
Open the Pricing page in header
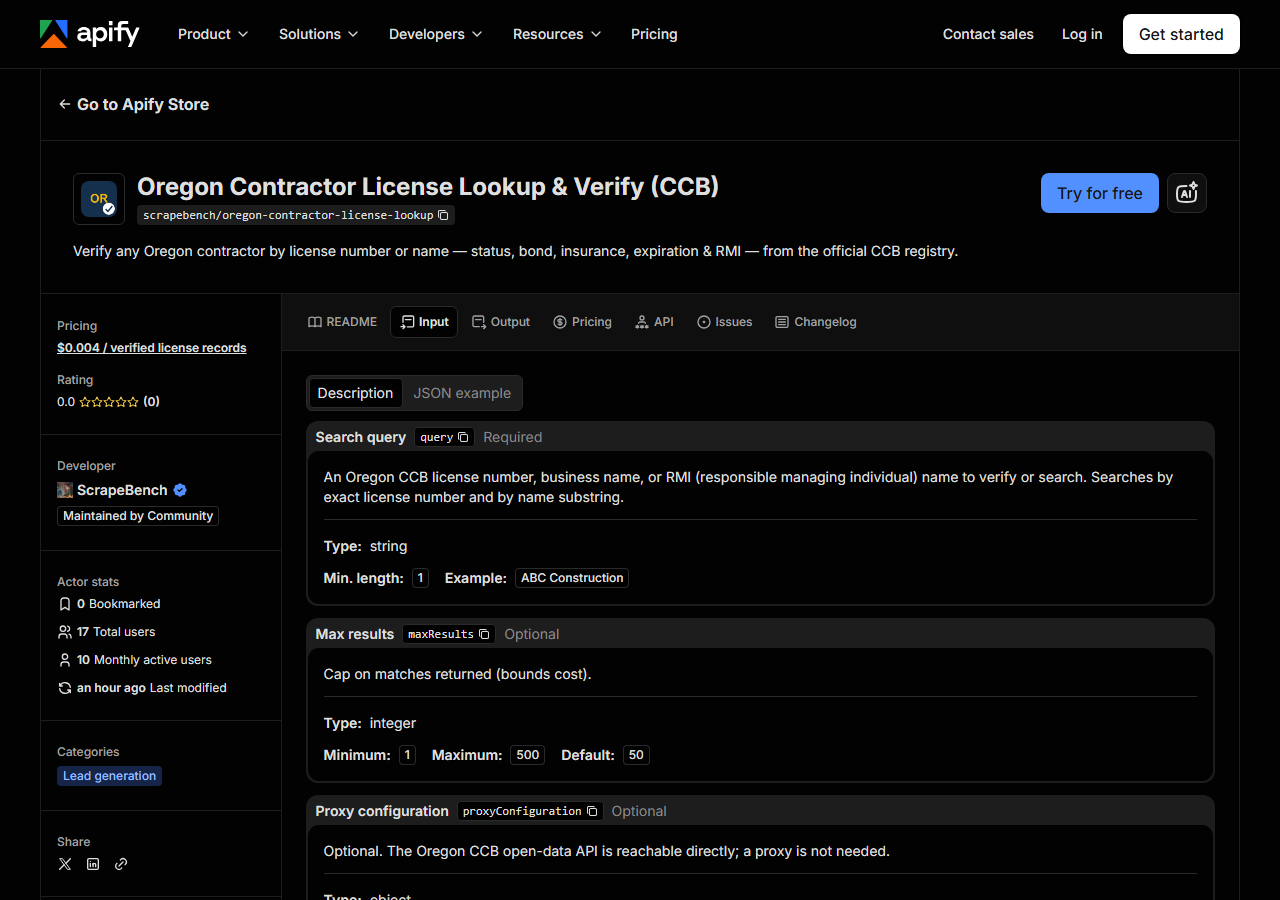coord(654,34)
